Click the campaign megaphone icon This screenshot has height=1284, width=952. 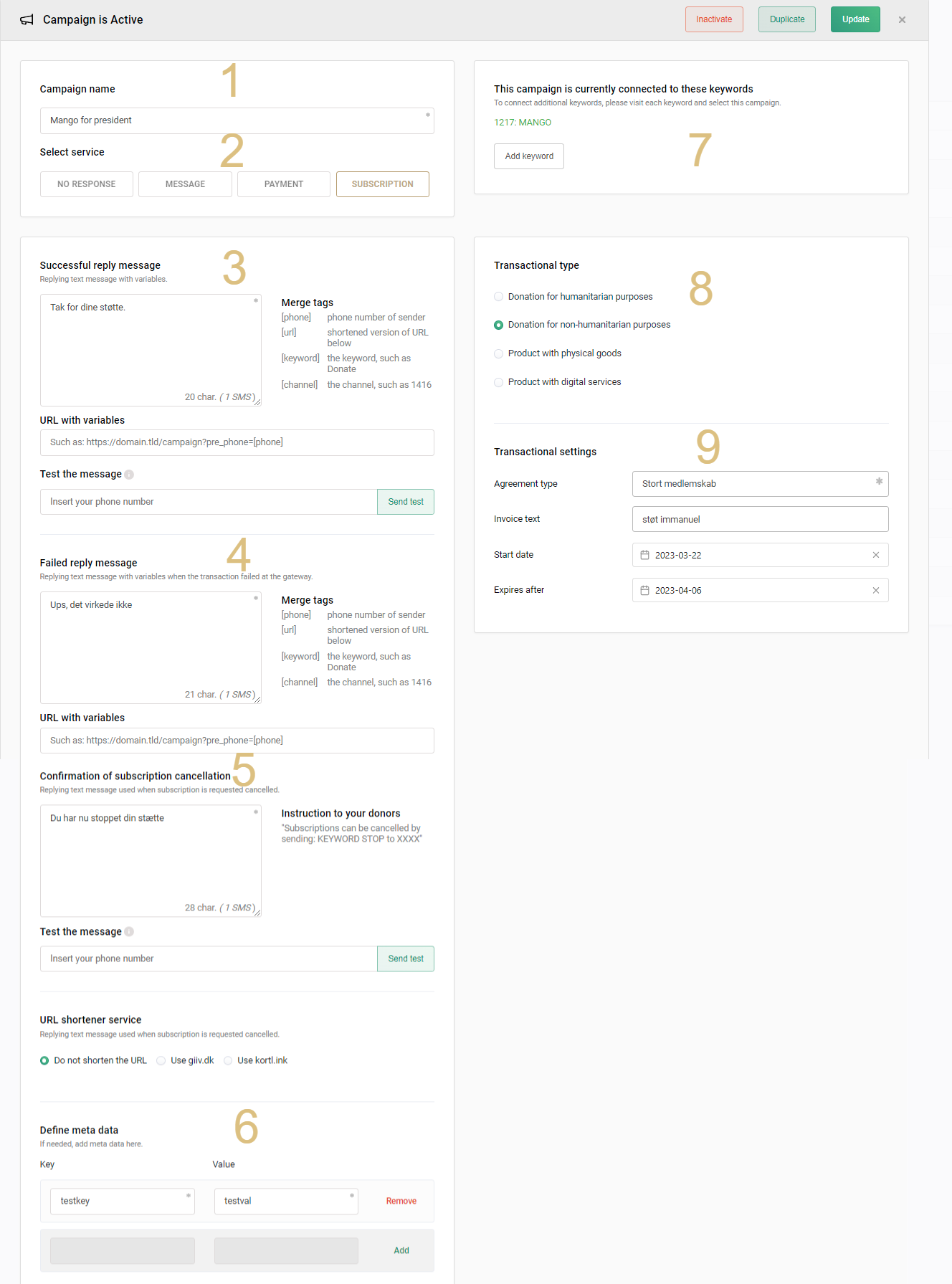(x=27, y=20)
